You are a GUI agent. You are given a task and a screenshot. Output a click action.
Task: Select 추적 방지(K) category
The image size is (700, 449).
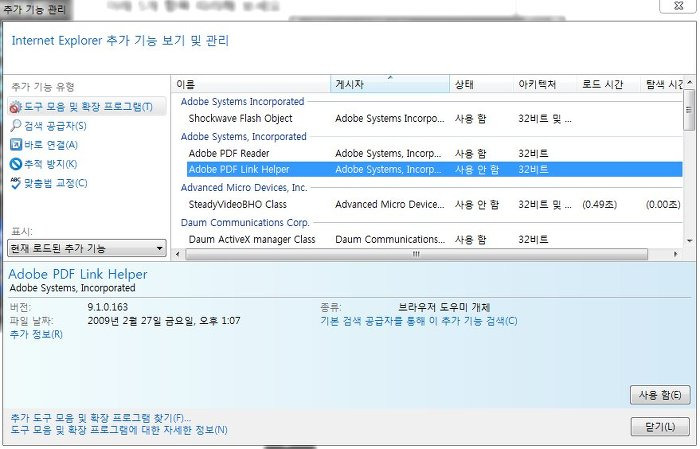50,164
